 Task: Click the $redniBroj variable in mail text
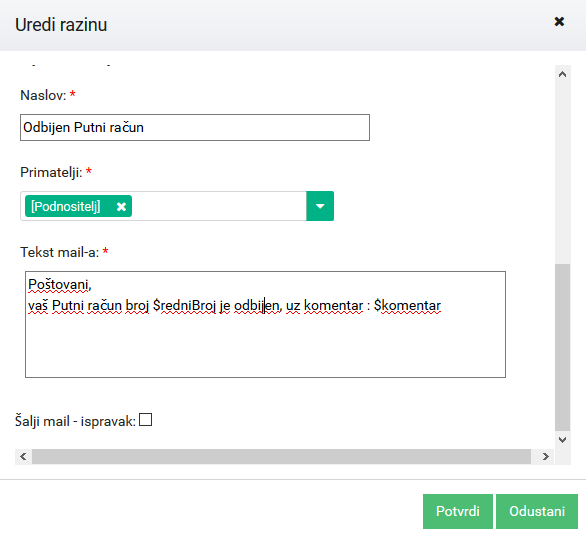185,306
